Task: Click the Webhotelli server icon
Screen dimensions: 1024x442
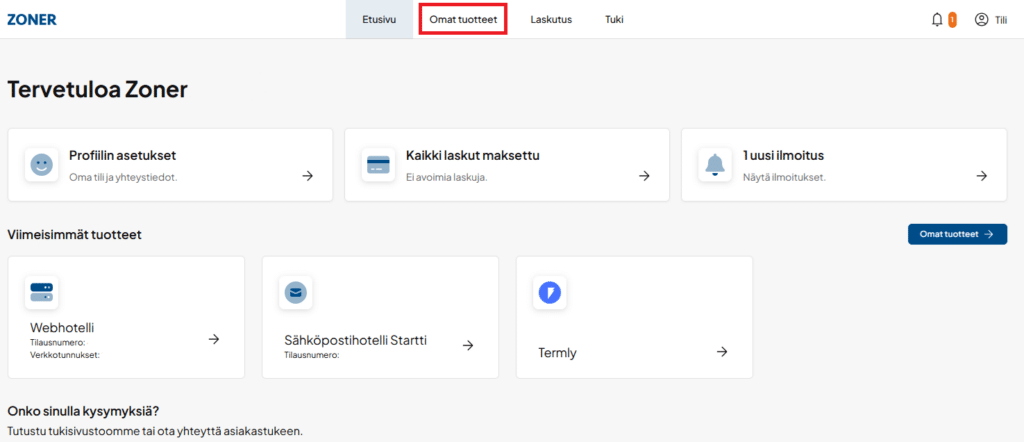Action: click(41, 292)
